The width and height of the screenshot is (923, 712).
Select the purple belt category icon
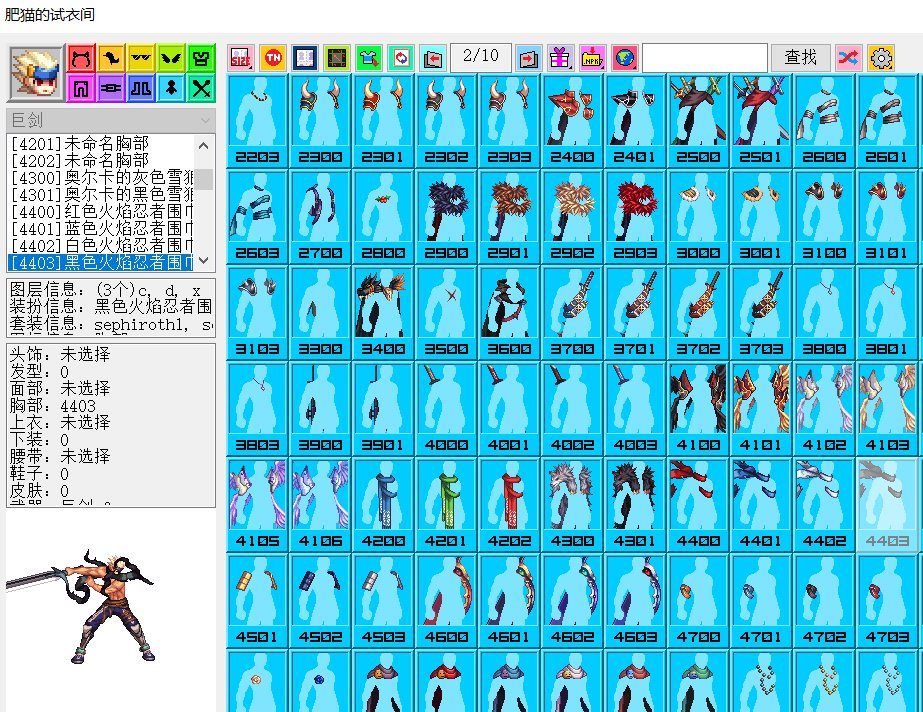tap(111, 88)
